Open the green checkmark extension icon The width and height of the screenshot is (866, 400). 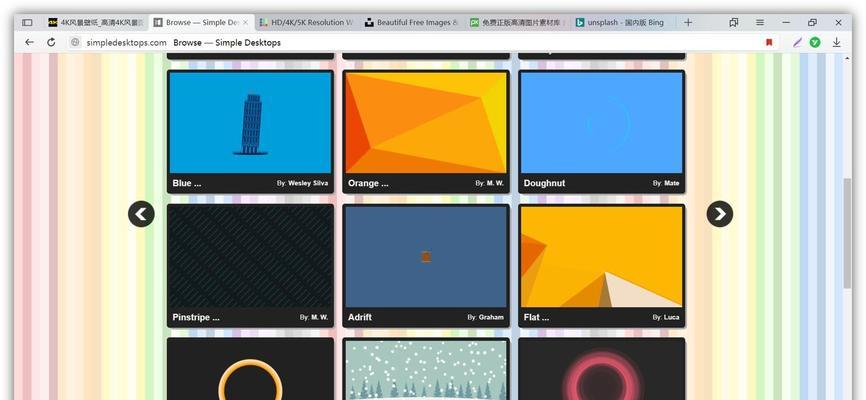pyautogui.click(x=815, y=43)
